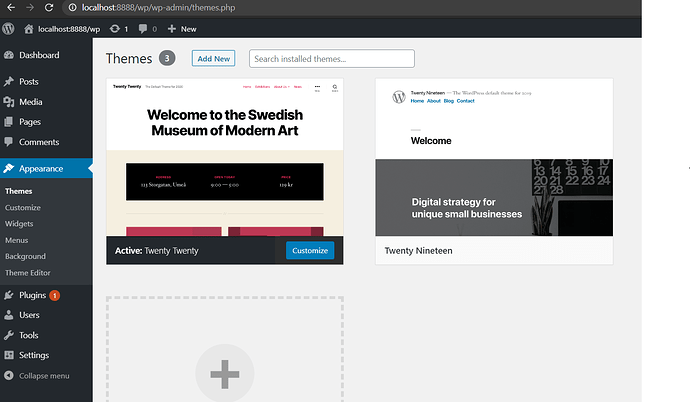Click the Add New theme button
Image resolution: width=690 pixels, height=402 pixels.
(213, 59)
